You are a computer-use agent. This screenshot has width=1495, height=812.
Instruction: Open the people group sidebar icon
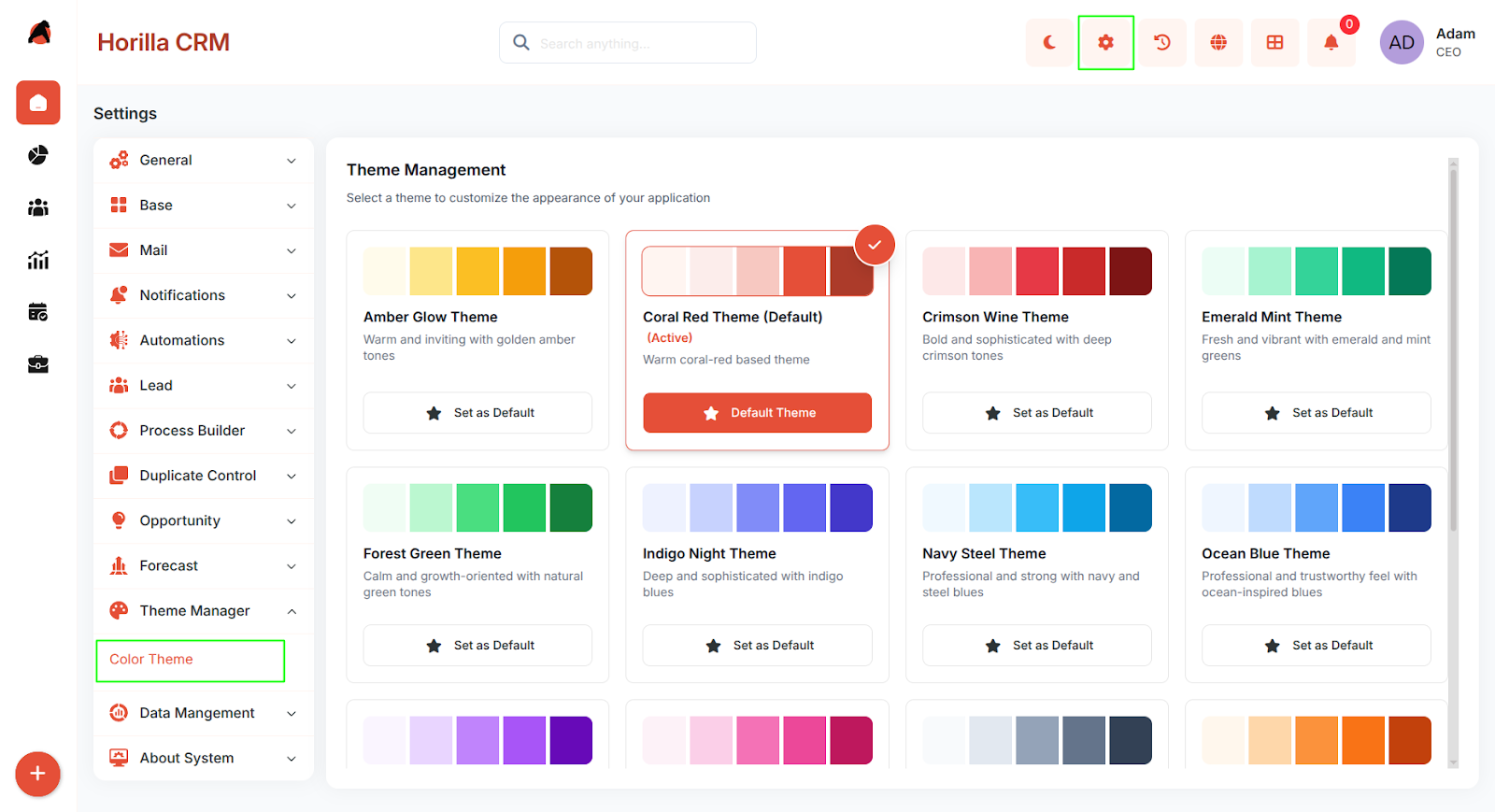click(38, 207)
